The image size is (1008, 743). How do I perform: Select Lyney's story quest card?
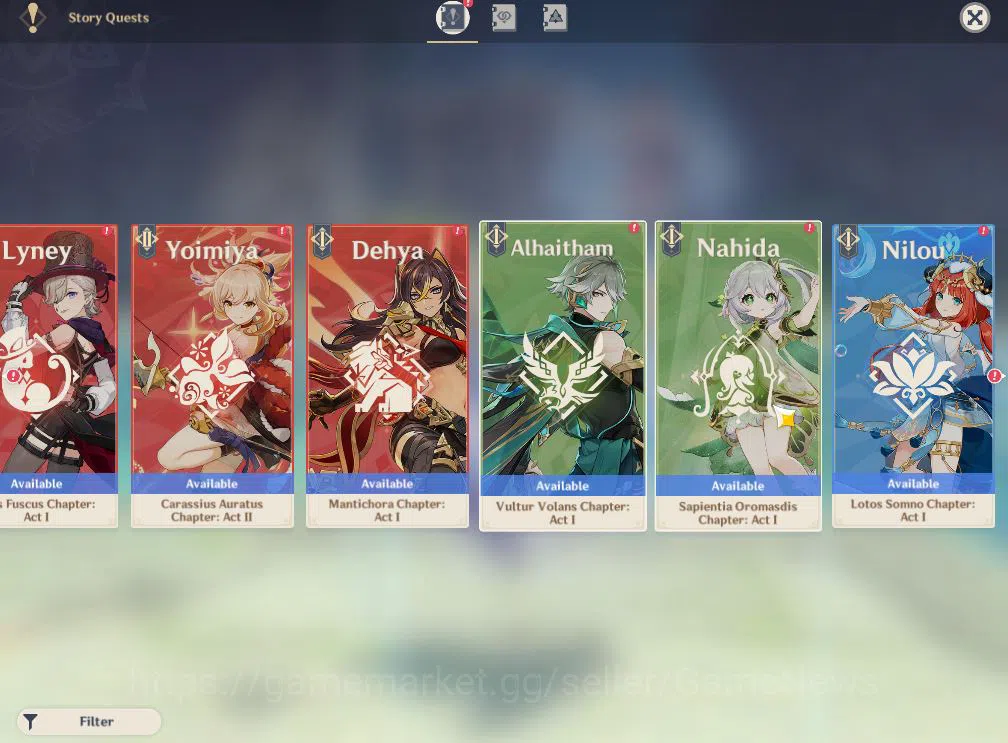pyautogui.click(x=58, y=376)
